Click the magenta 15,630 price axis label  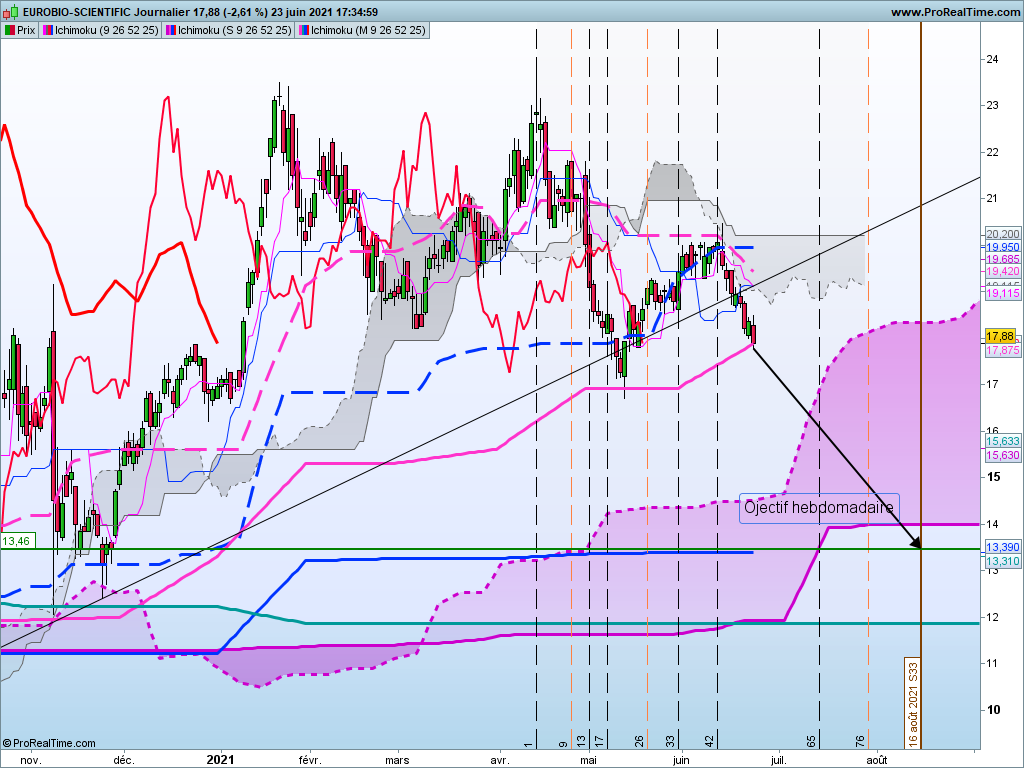(x=1002, y=455)
